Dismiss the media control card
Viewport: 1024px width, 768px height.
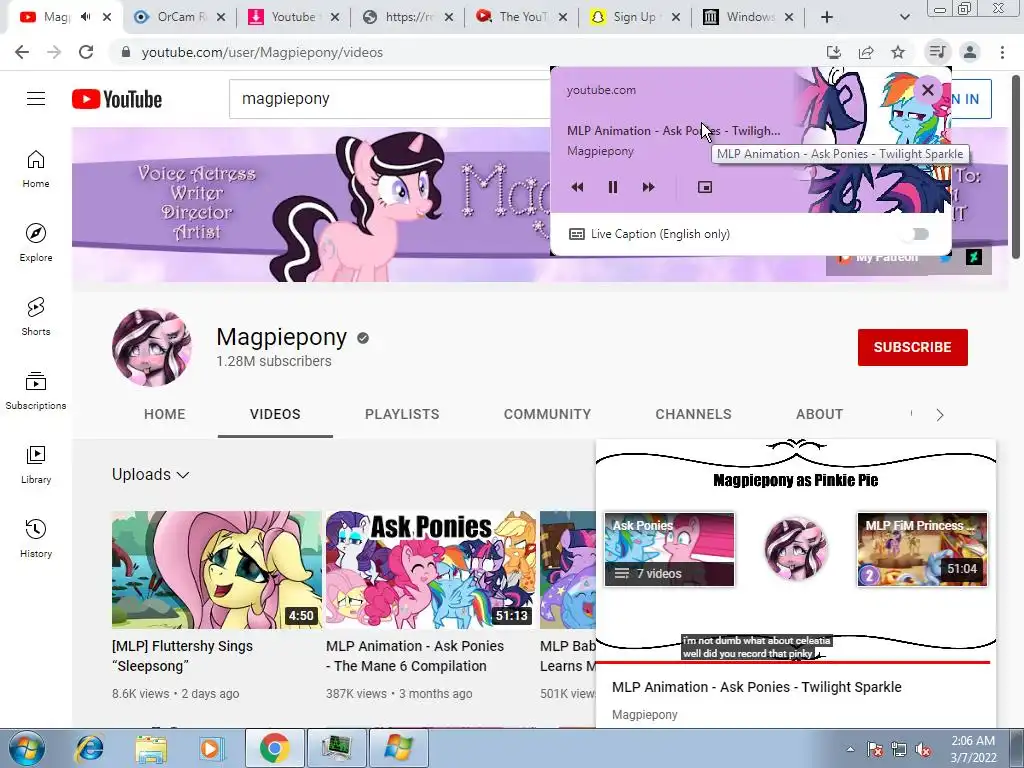(x=927, y=90)
